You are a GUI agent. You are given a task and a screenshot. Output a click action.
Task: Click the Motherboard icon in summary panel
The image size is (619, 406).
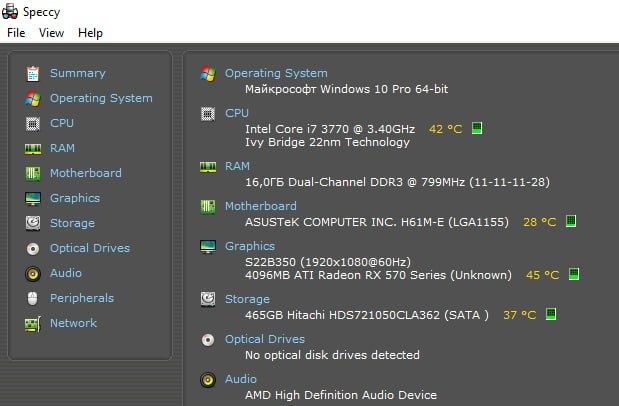tap(208, 207)
